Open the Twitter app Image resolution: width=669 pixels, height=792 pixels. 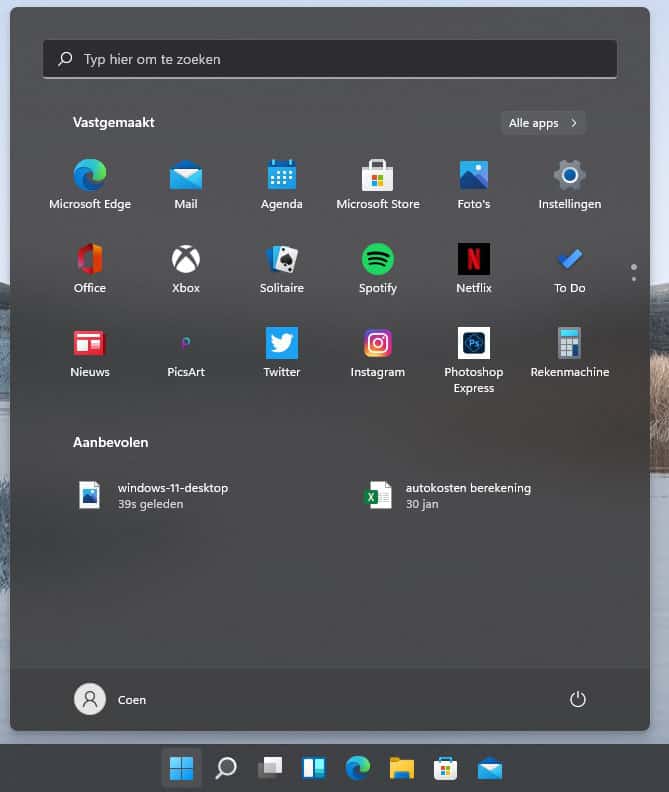(281, 352)
